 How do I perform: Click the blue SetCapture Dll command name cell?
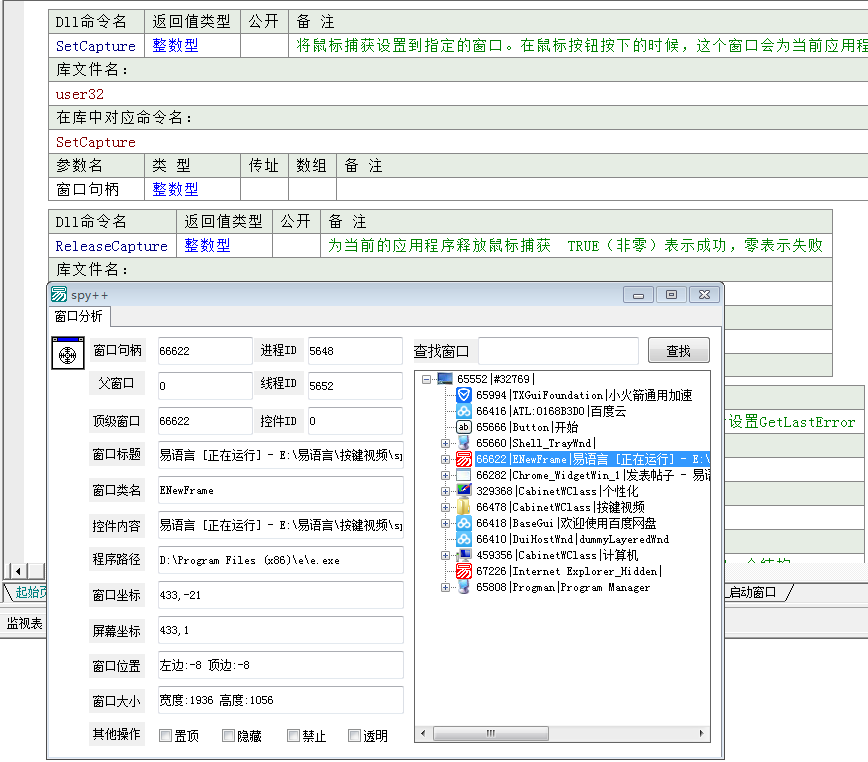click(96, 45)
